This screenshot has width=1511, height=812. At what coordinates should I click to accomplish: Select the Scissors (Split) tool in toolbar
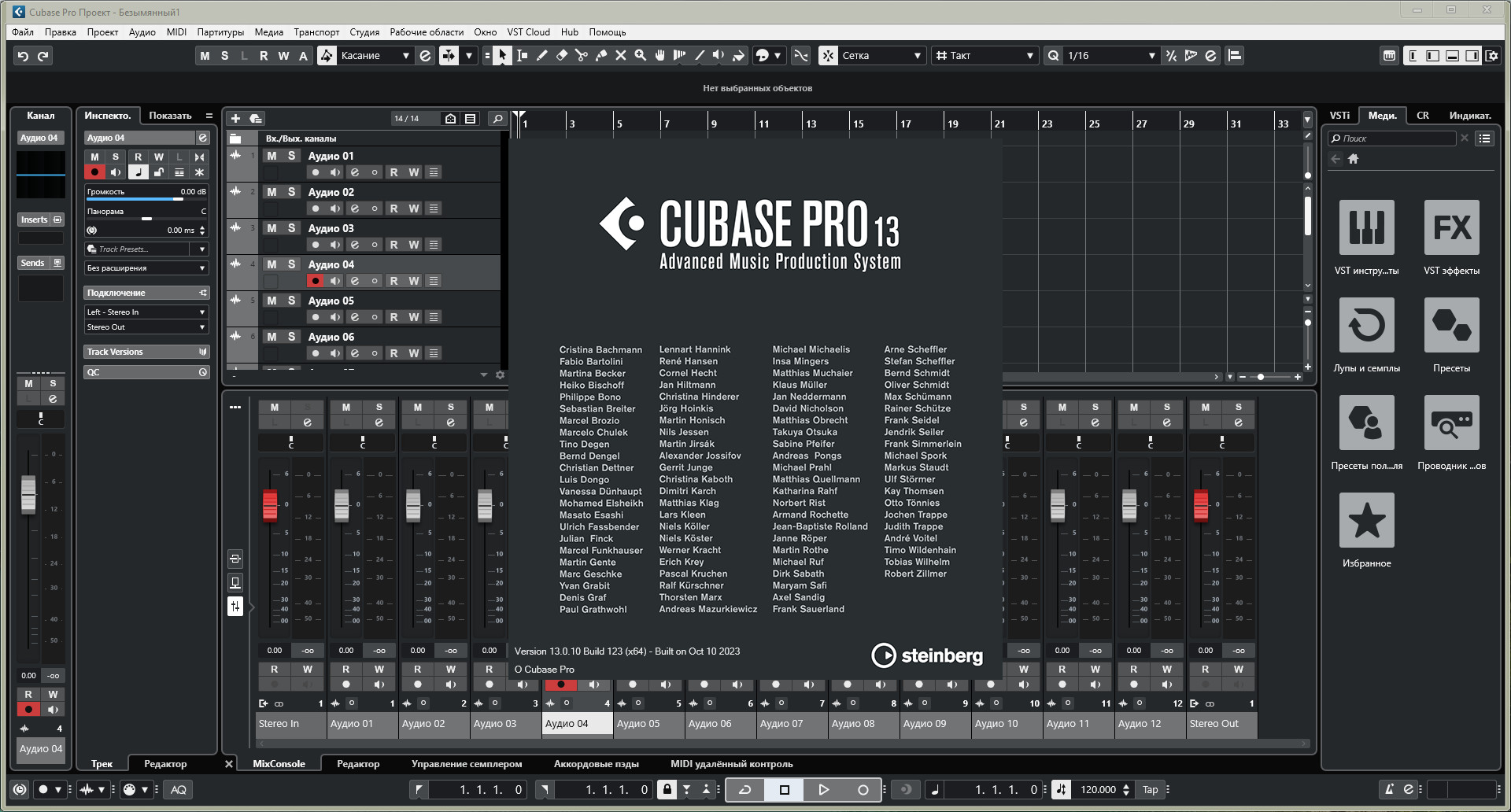(x=581, y=56)
